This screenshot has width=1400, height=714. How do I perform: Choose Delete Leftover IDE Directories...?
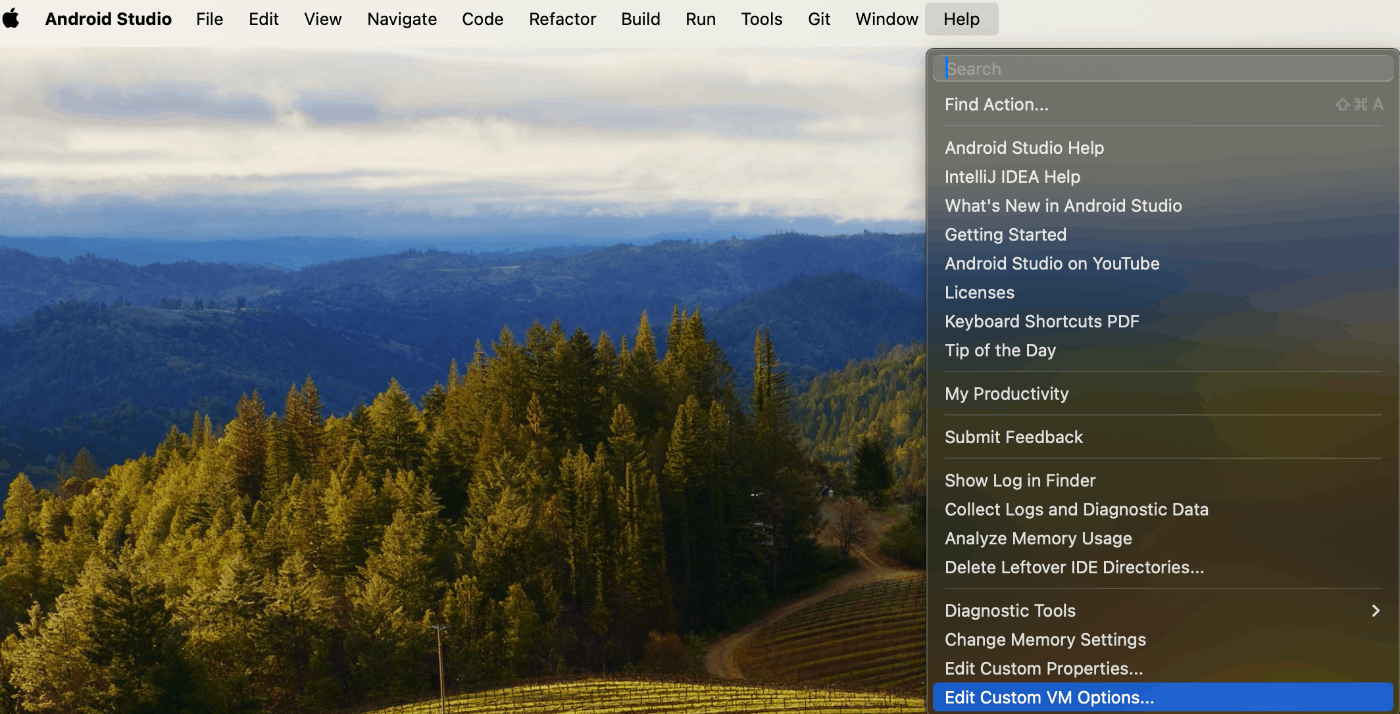1163,567
